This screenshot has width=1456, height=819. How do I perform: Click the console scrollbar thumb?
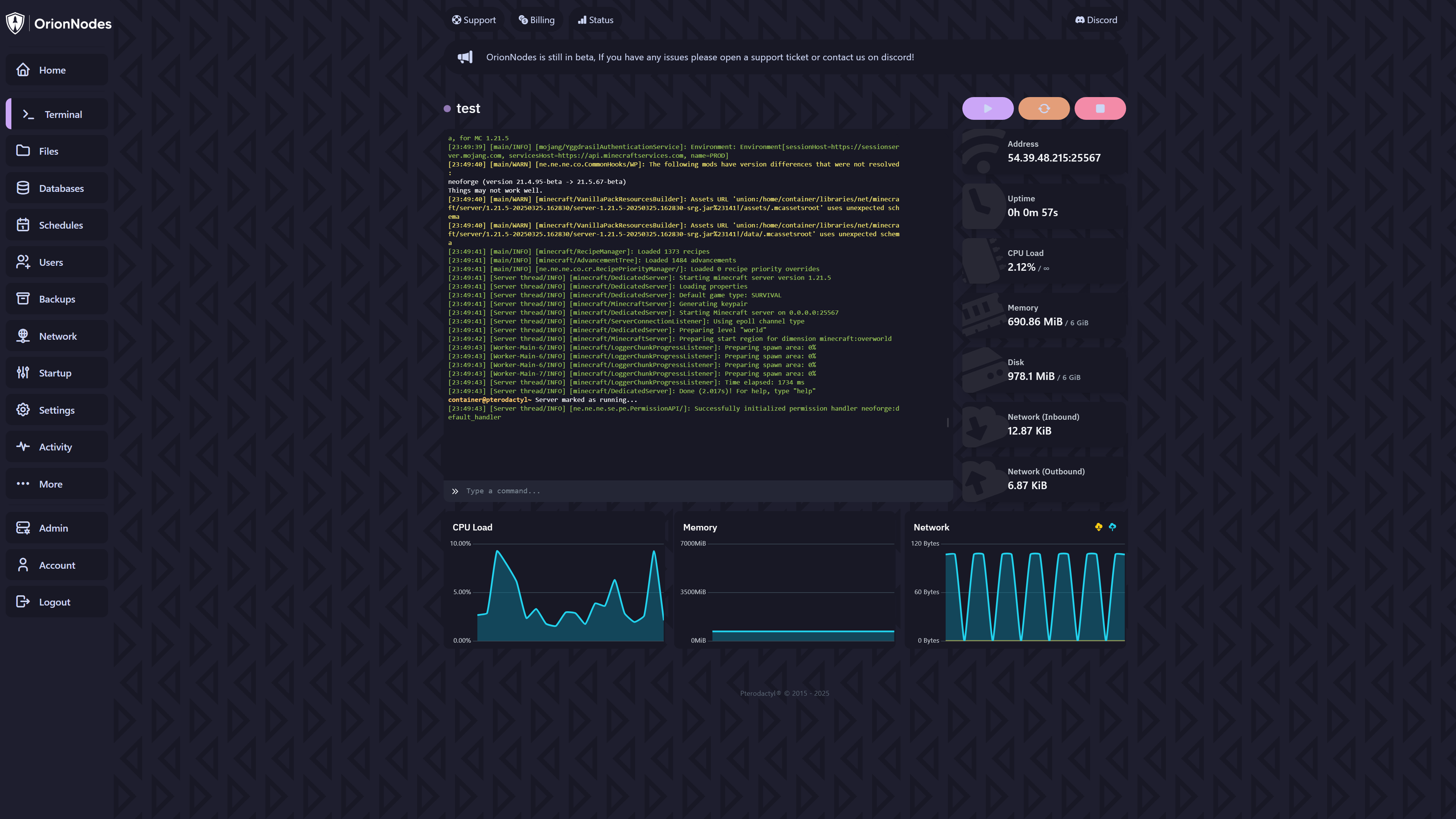point(948,422)
